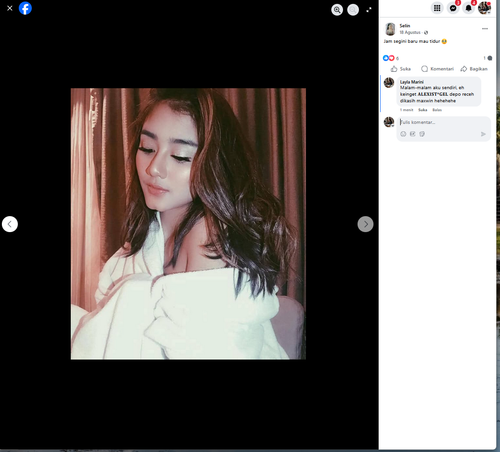Click the main photo in viewer
Image resolution: width=500 pixels, height=452 pixels.
(x=188, y=224)
